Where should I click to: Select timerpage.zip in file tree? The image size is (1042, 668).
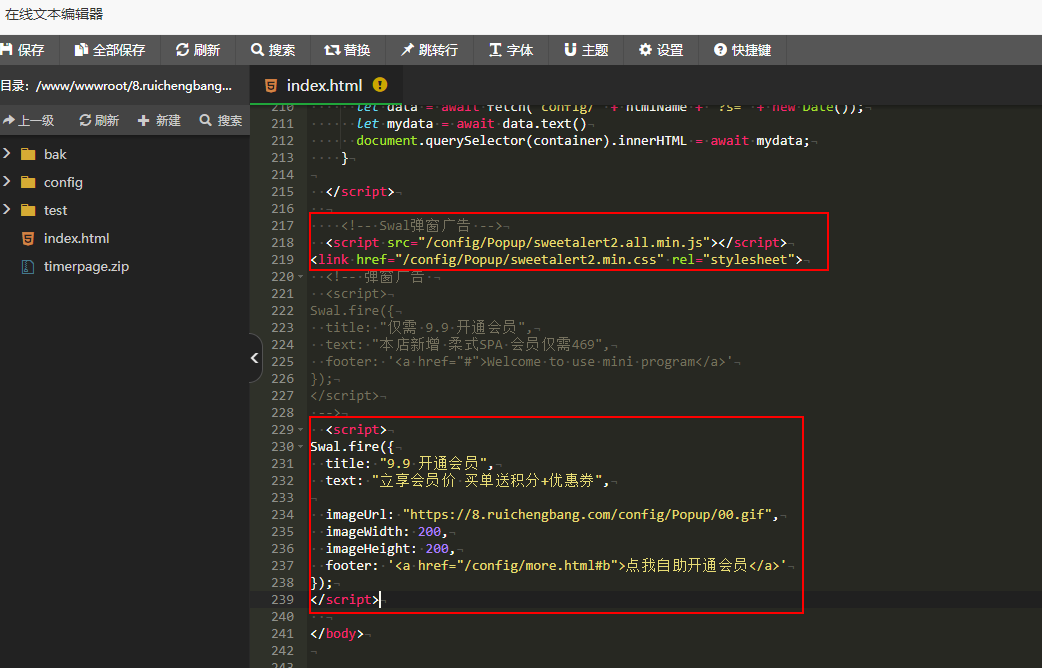click(x=85, y=266)
